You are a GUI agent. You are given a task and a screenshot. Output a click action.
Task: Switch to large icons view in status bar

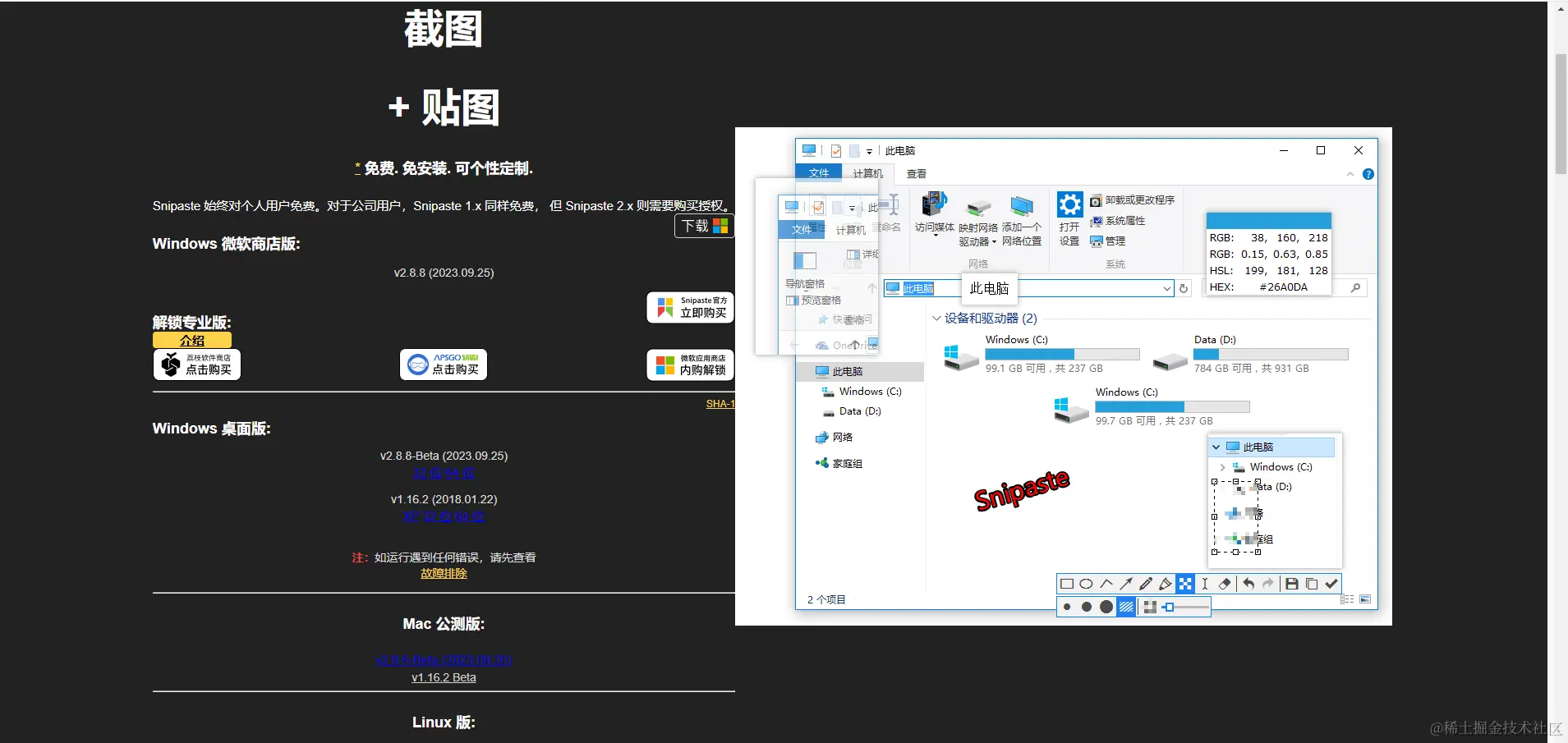click(x=1365, y=599)
